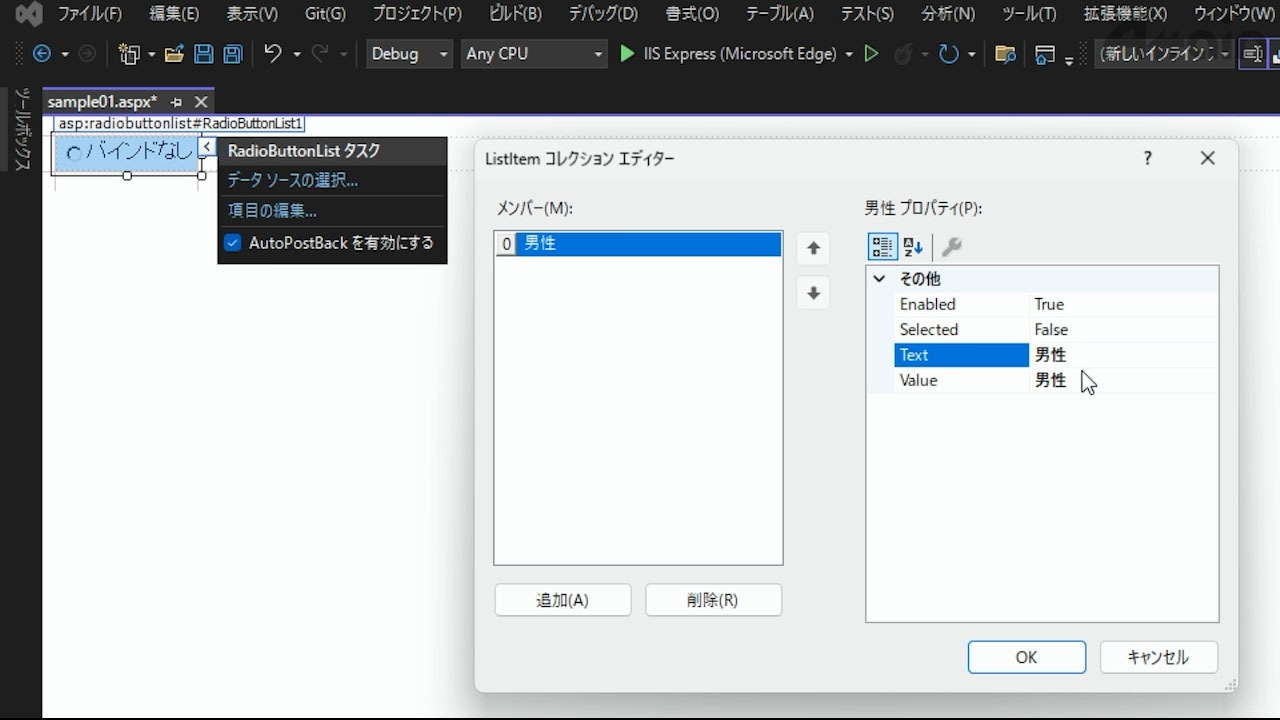Click the New Item toolbar icon
The width and height of the screenshot is (1280, 720).
coord(129,54)
